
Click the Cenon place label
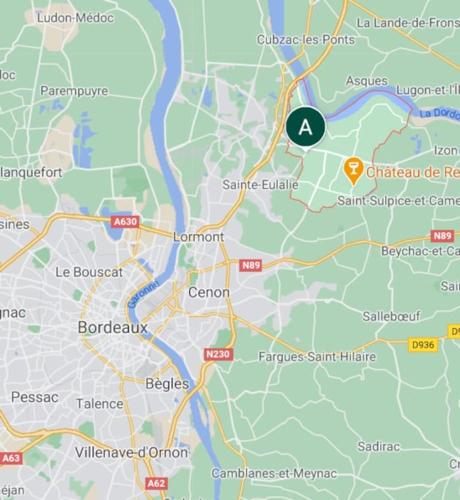tap(209, 292)
